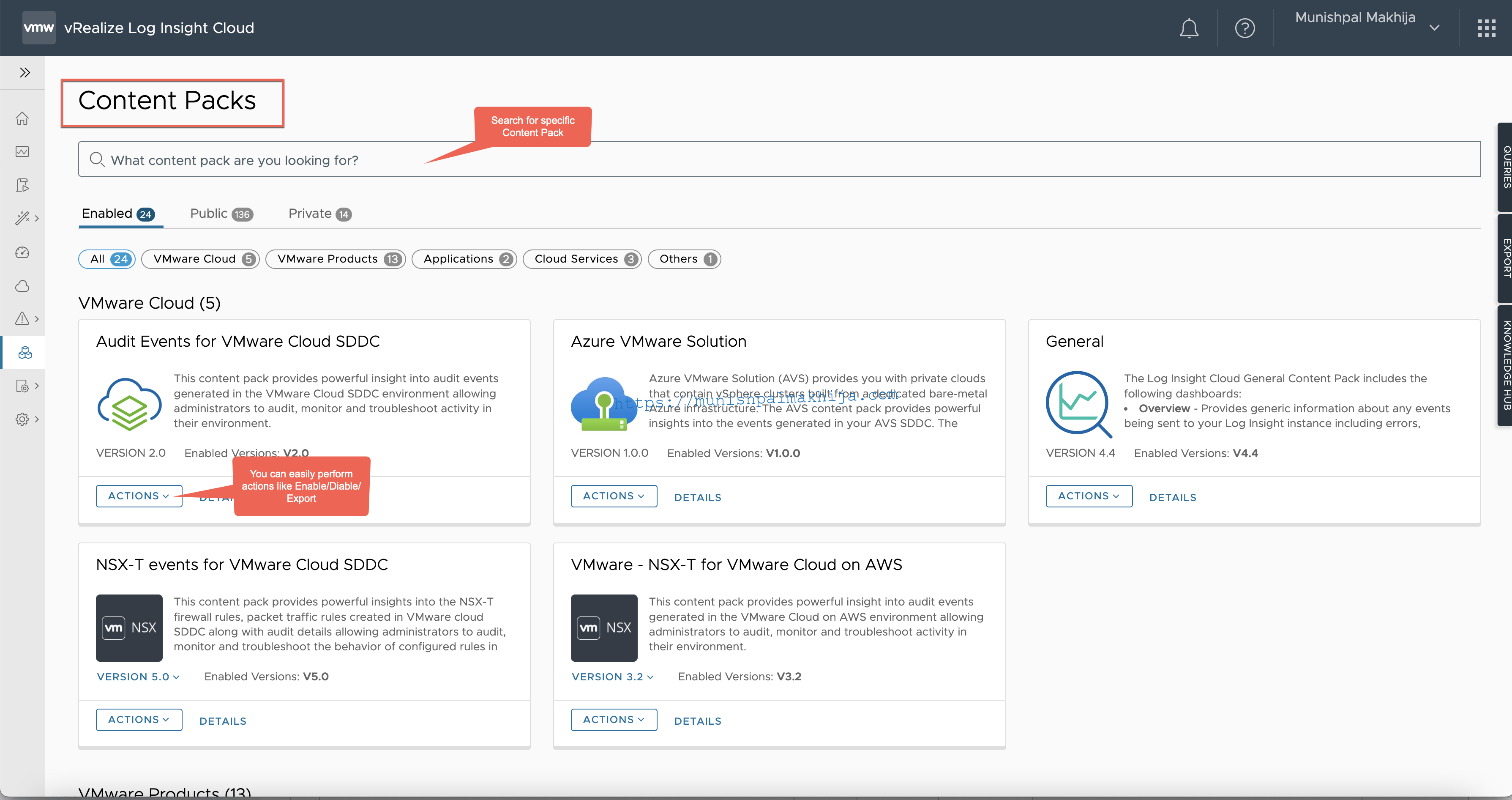Open the Export side panel tab

click(x=1505, y=258)
